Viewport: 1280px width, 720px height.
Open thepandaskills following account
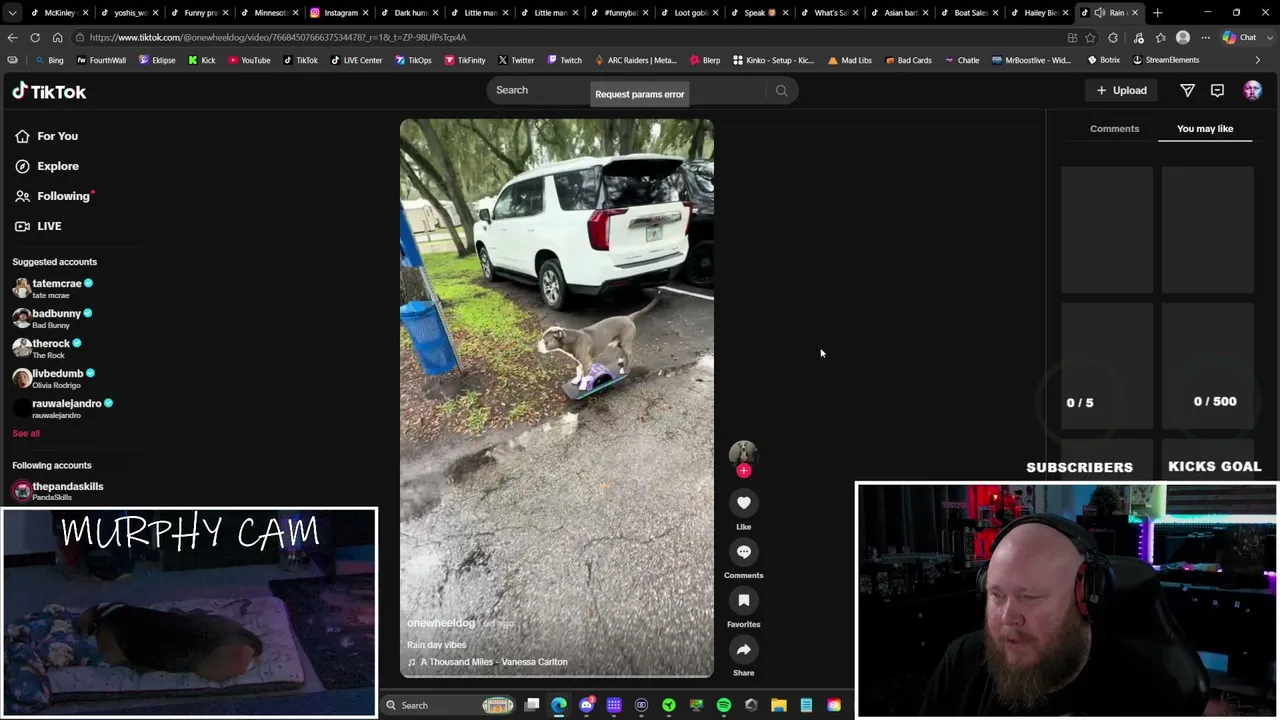(x=58, y=491)
